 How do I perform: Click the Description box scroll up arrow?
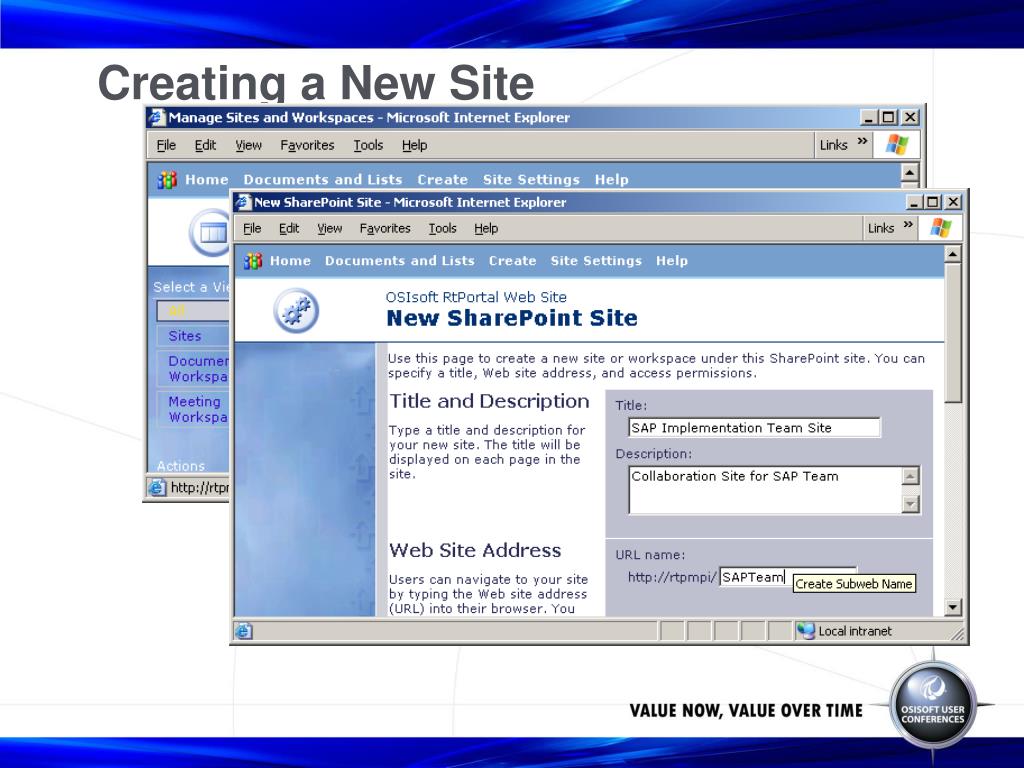[910, 476]
